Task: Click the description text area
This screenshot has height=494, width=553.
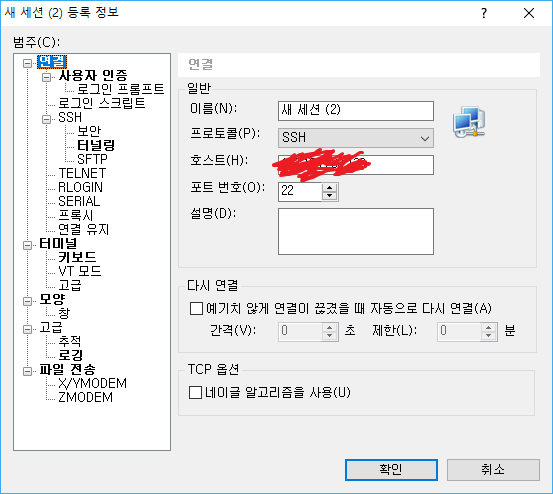Action: pos(356,231)
